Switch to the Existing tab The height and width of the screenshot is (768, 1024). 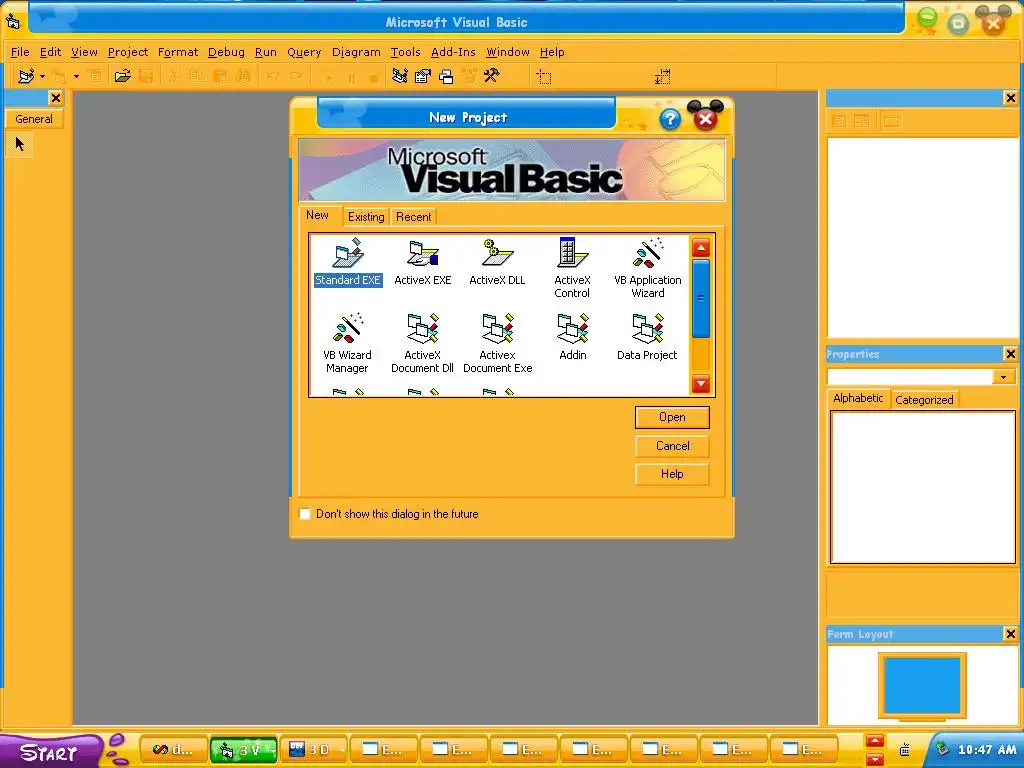[366, 217]
